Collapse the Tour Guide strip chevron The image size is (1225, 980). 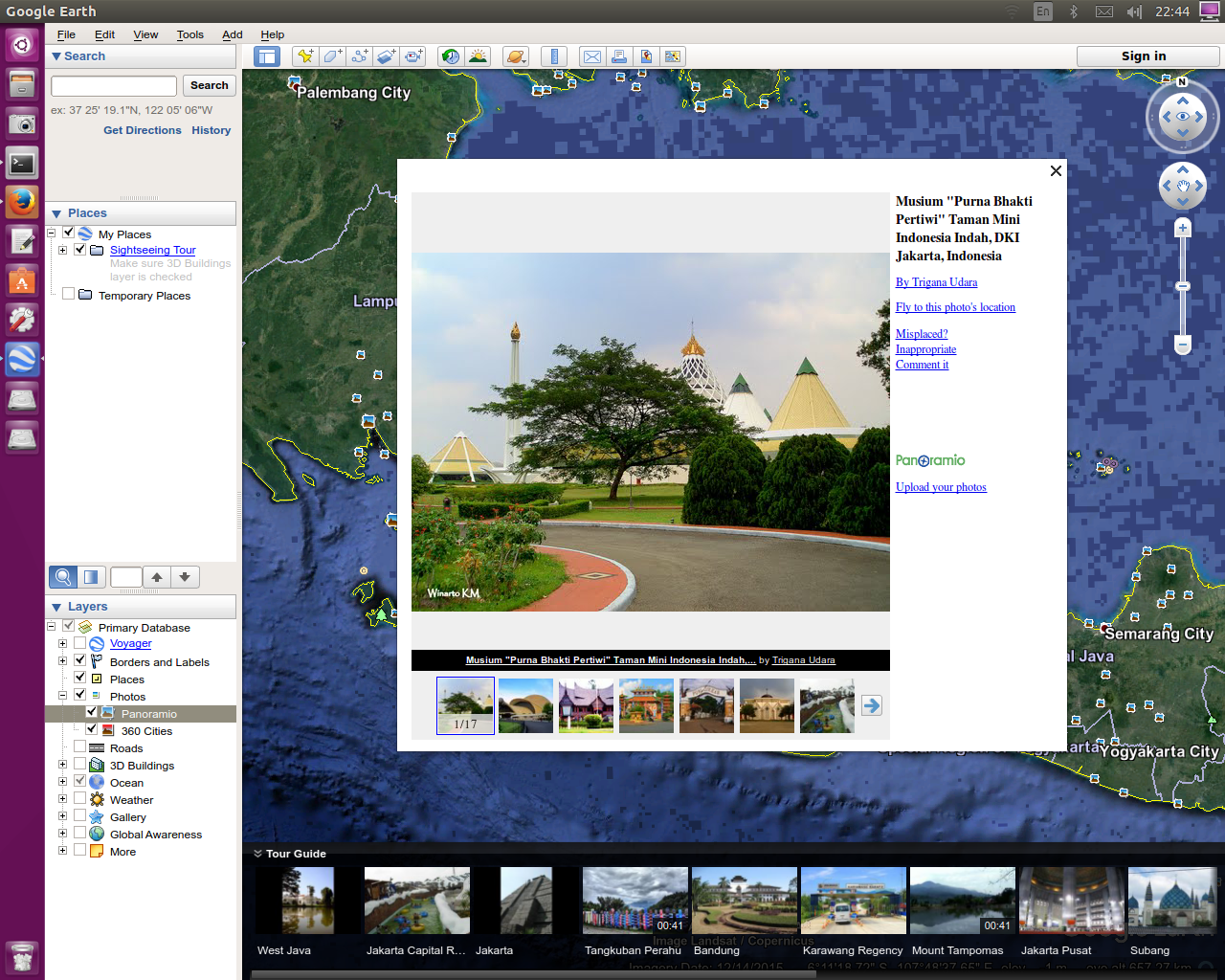point(257,854)
